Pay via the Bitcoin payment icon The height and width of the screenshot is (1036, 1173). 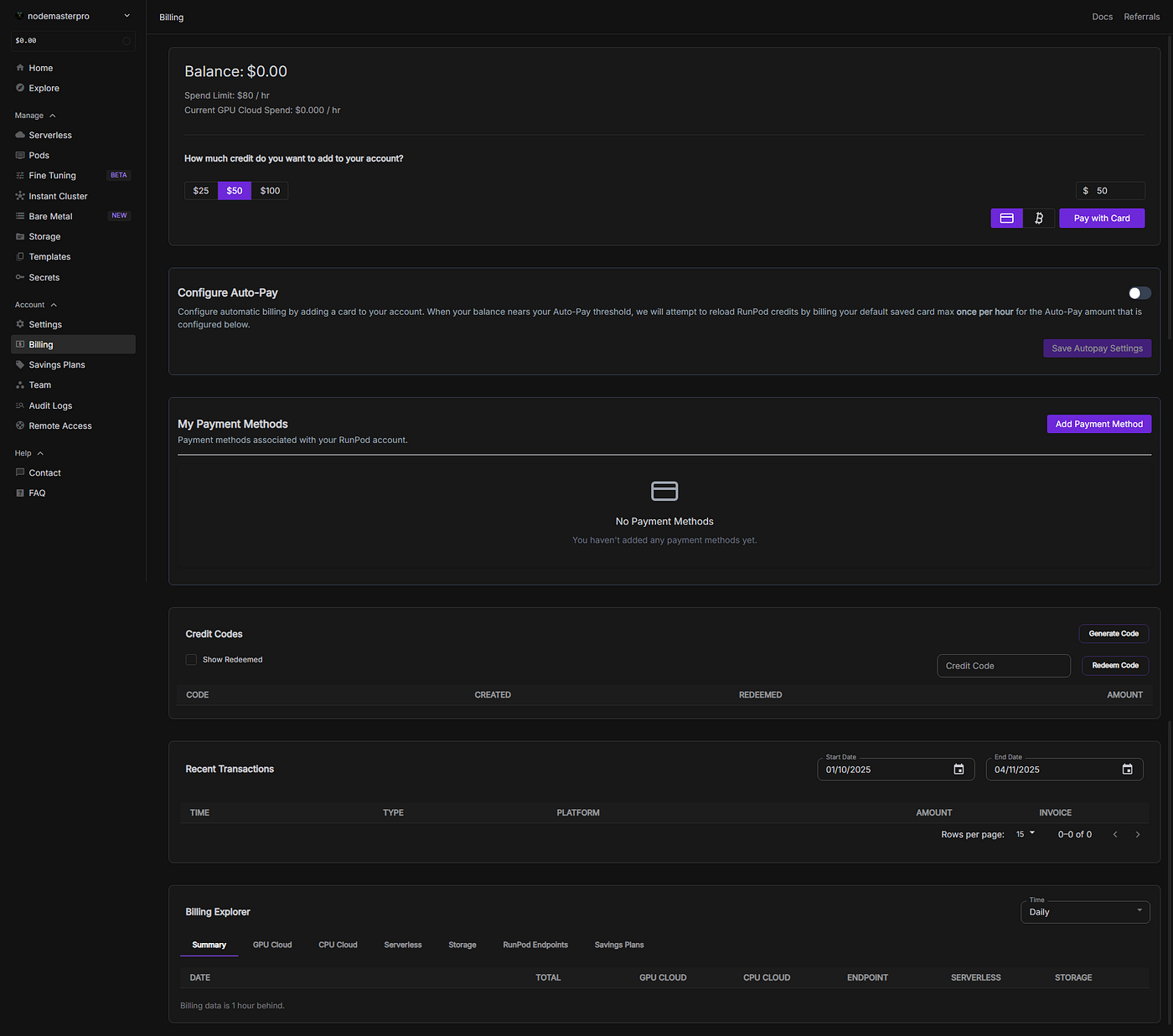(x=1039, y=218)
